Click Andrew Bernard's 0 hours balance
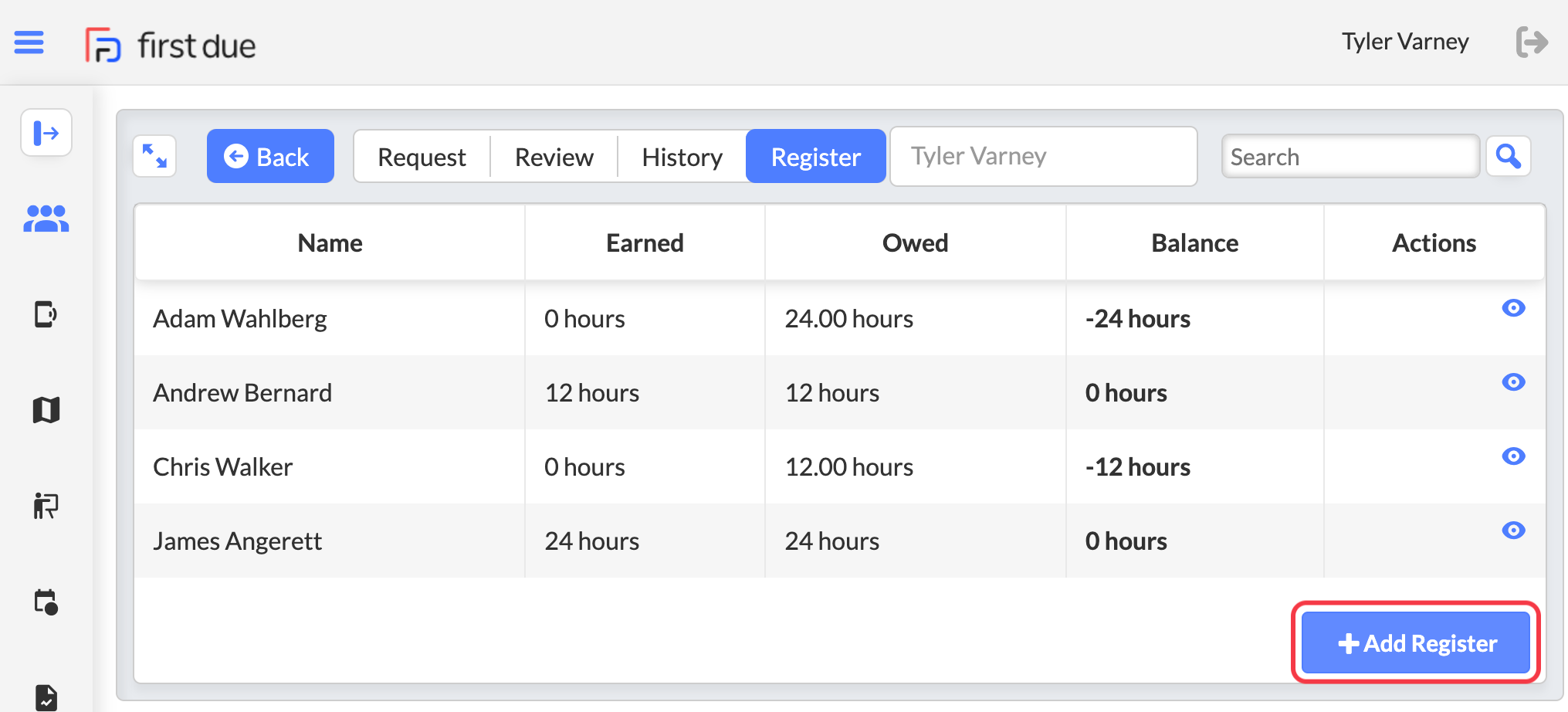 1126,393
